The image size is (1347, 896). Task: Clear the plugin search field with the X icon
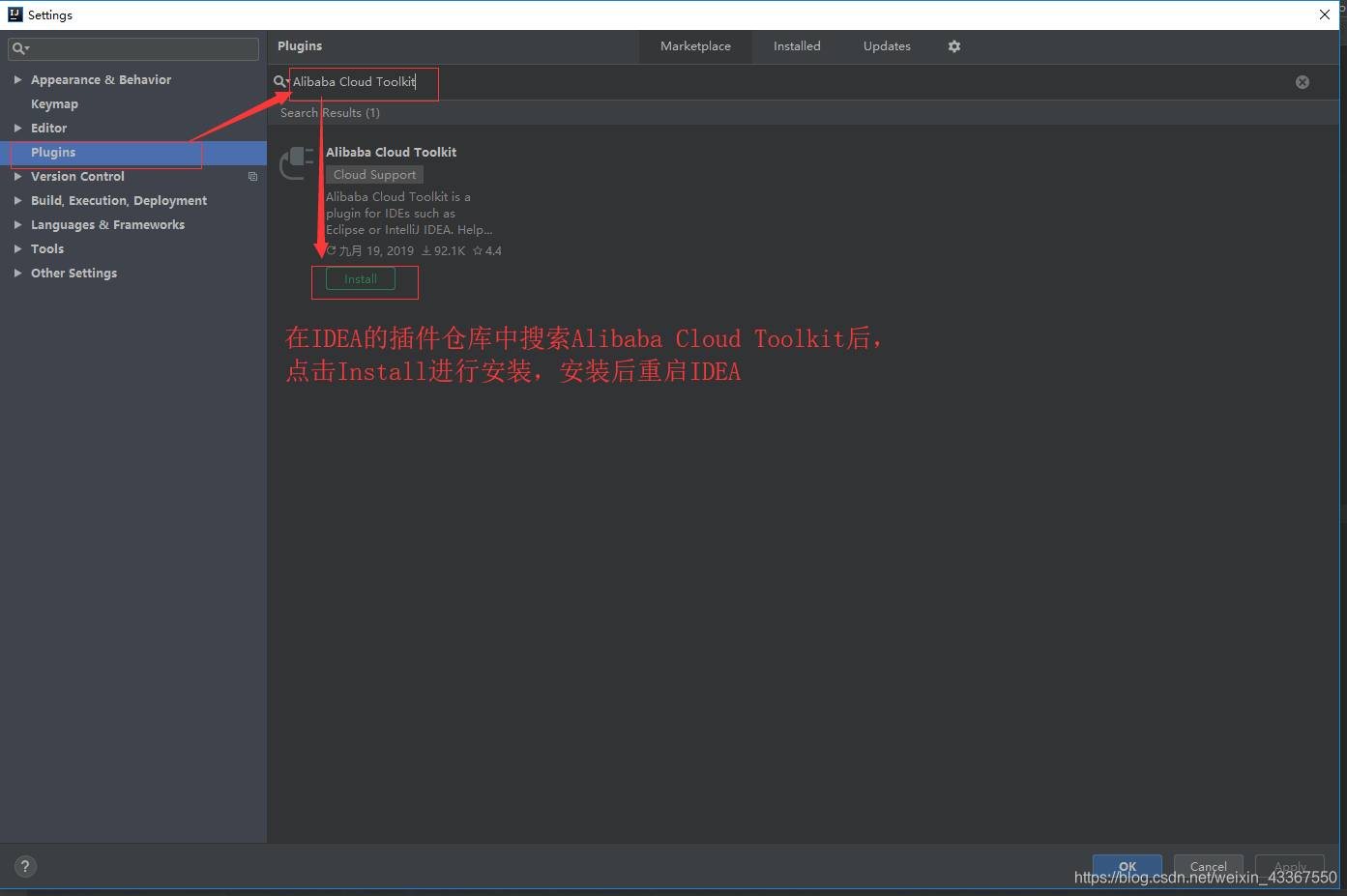[x=1303, y=82]
